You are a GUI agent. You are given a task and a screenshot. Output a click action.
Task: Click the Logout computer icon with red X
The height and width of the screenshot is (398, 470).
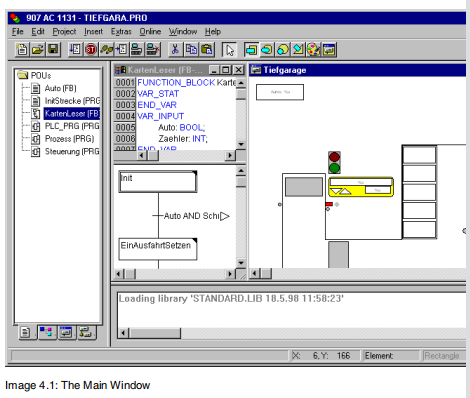click(x=153, y=50)
